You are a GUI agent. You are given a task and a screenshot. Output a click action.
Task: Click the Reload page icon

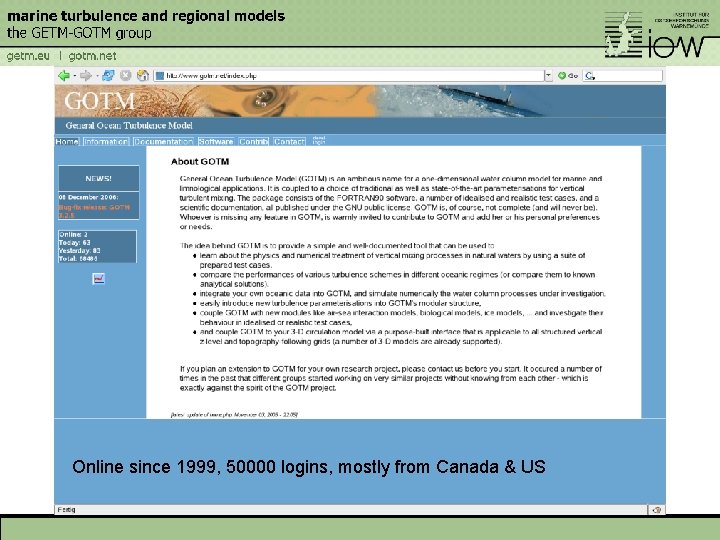tap(108, 76)
